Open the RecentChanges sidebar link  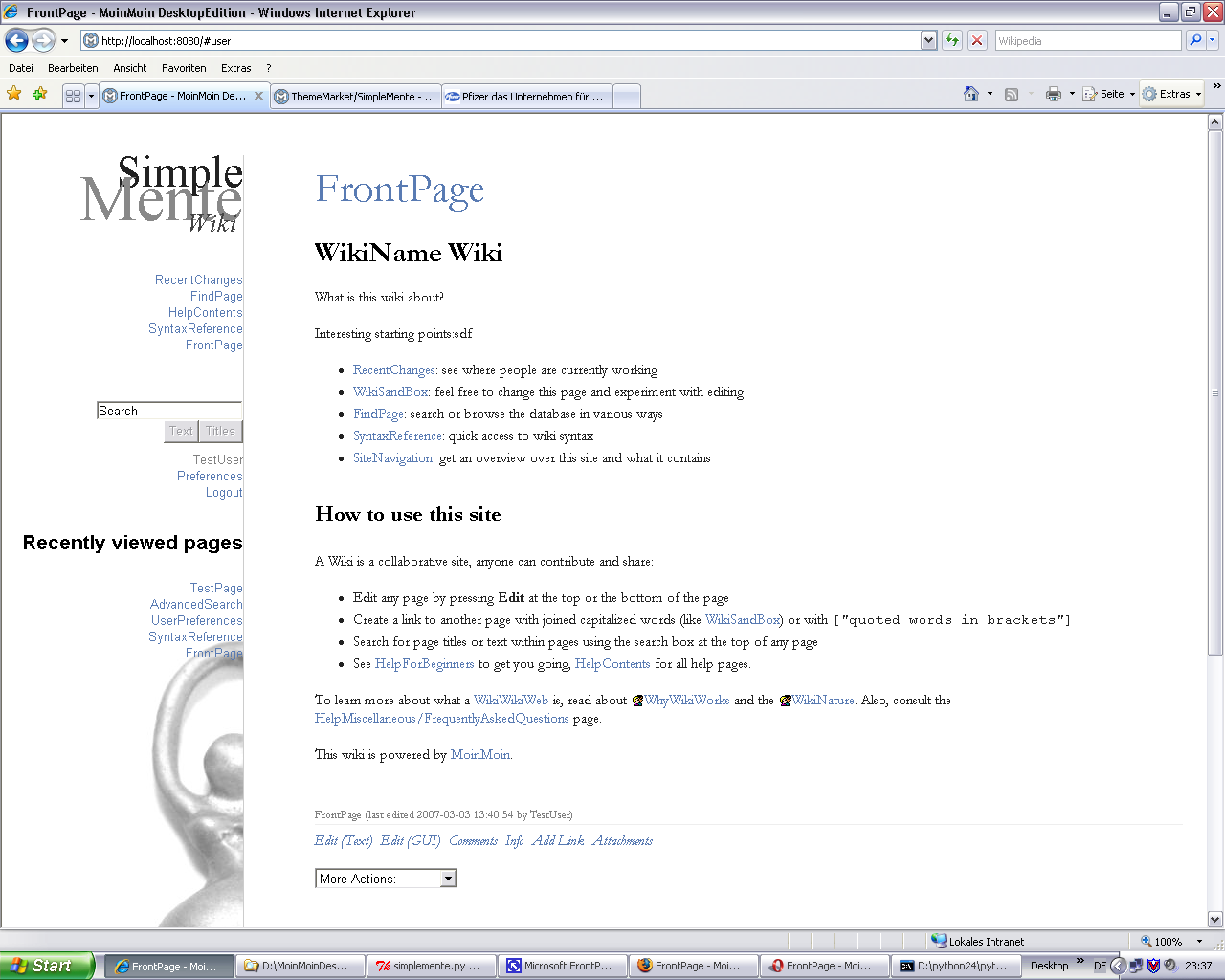tap(198, 279)
